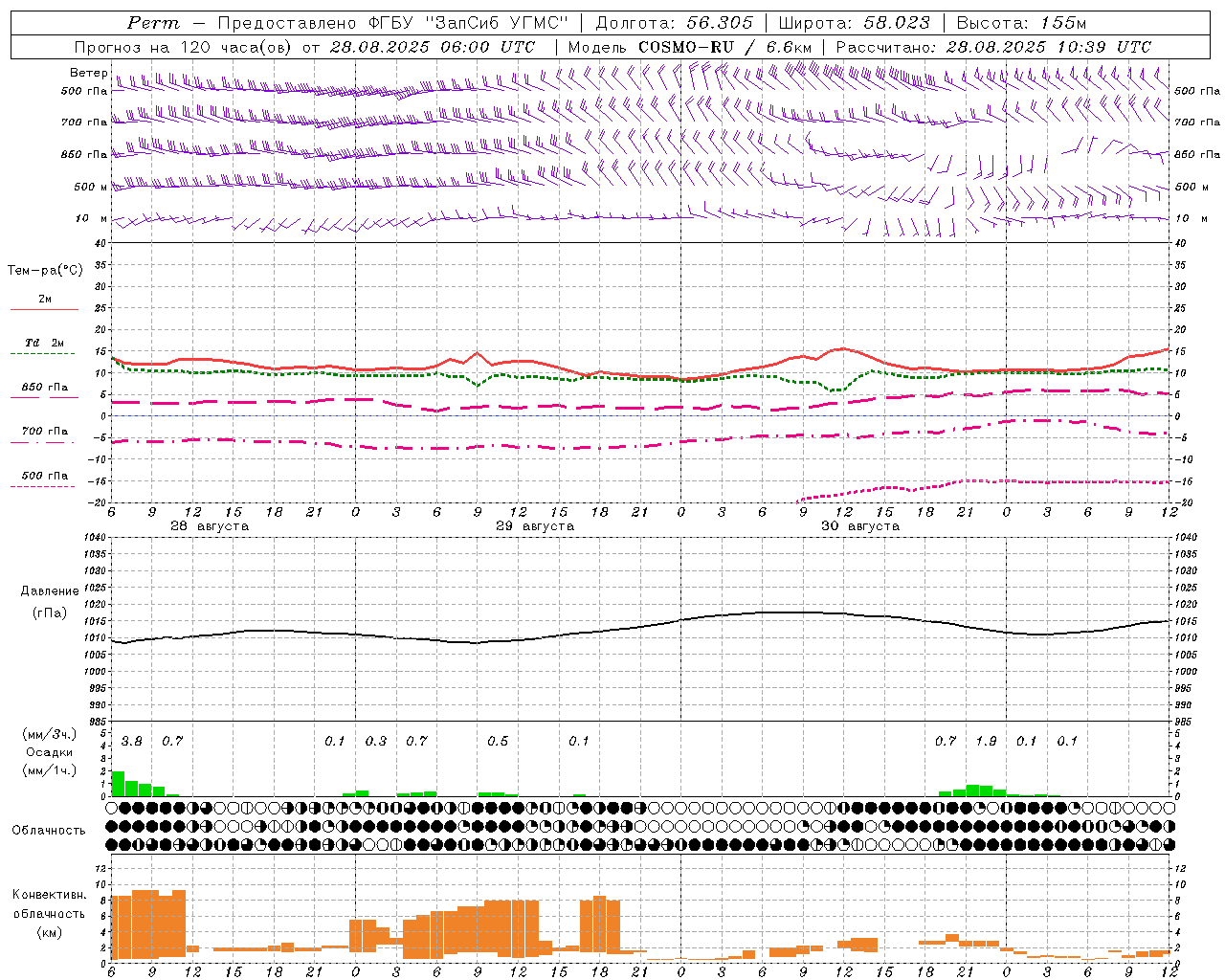Viewport: 1225px width, 980px height.
Task: Click the "(мм/1ч.)" hourly precipitation label
Action: pyautogui.click(x=50, y=769)
